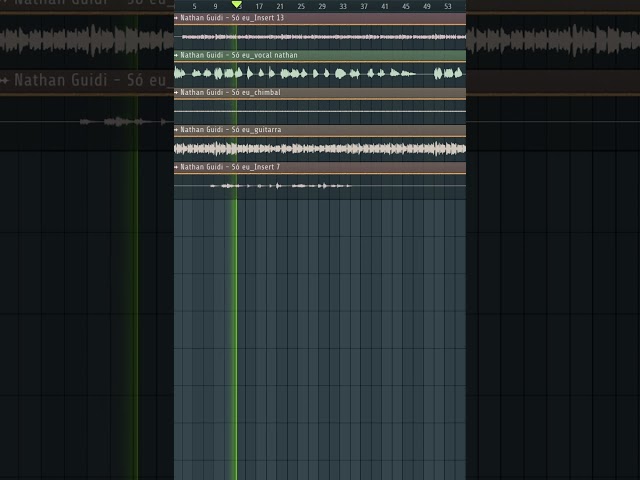Open clip menu arrow for Insert 7 clip

[x=176, y=167]
